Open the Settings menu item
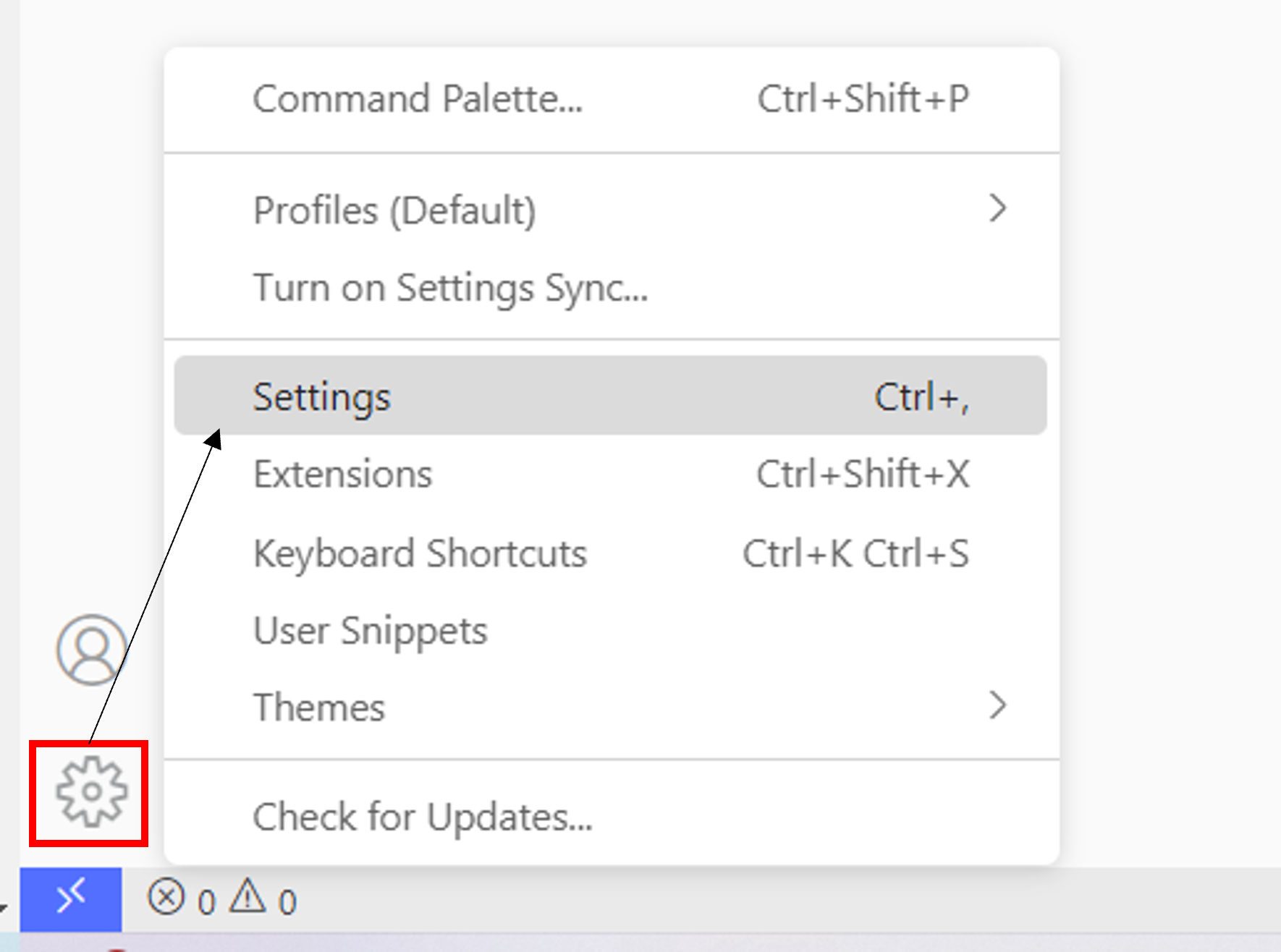The image size is (1281, 952). [612, 396]
